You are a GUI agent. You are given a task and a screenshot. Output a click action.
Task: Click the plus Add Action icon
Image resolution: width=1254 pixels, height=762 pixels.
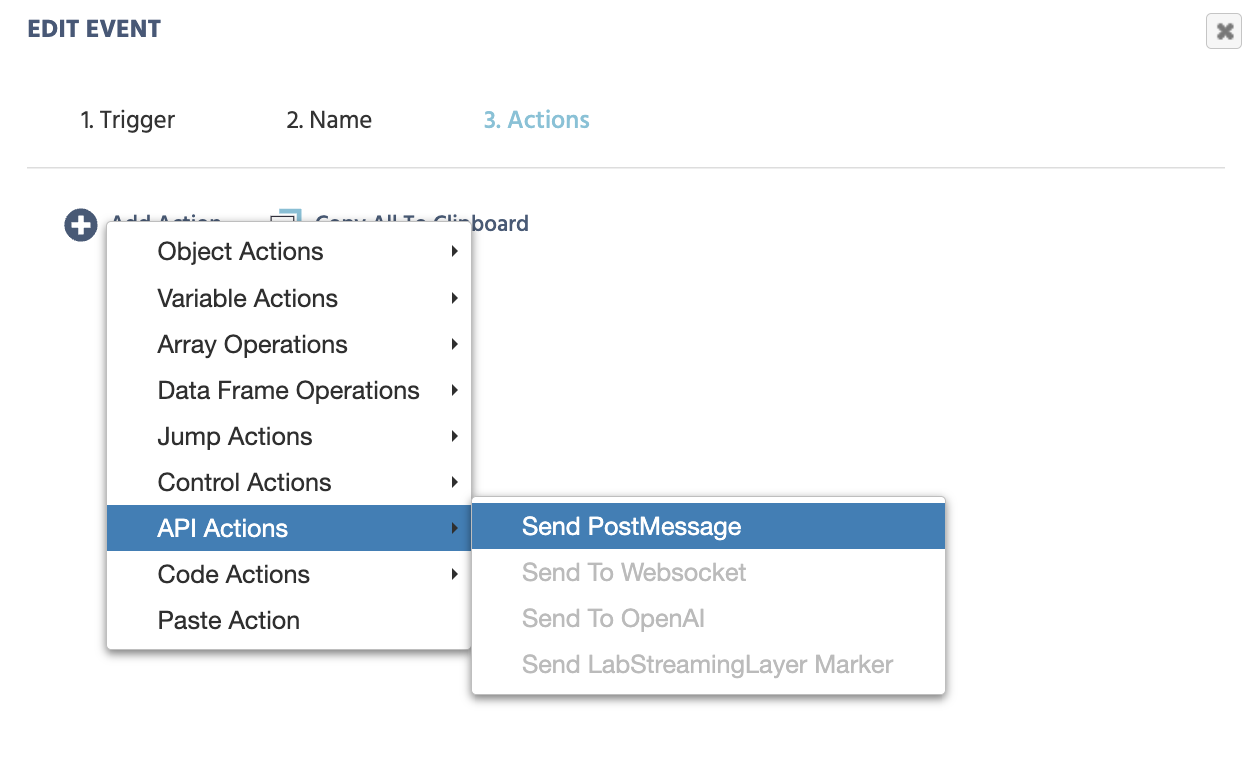(81, 225)
